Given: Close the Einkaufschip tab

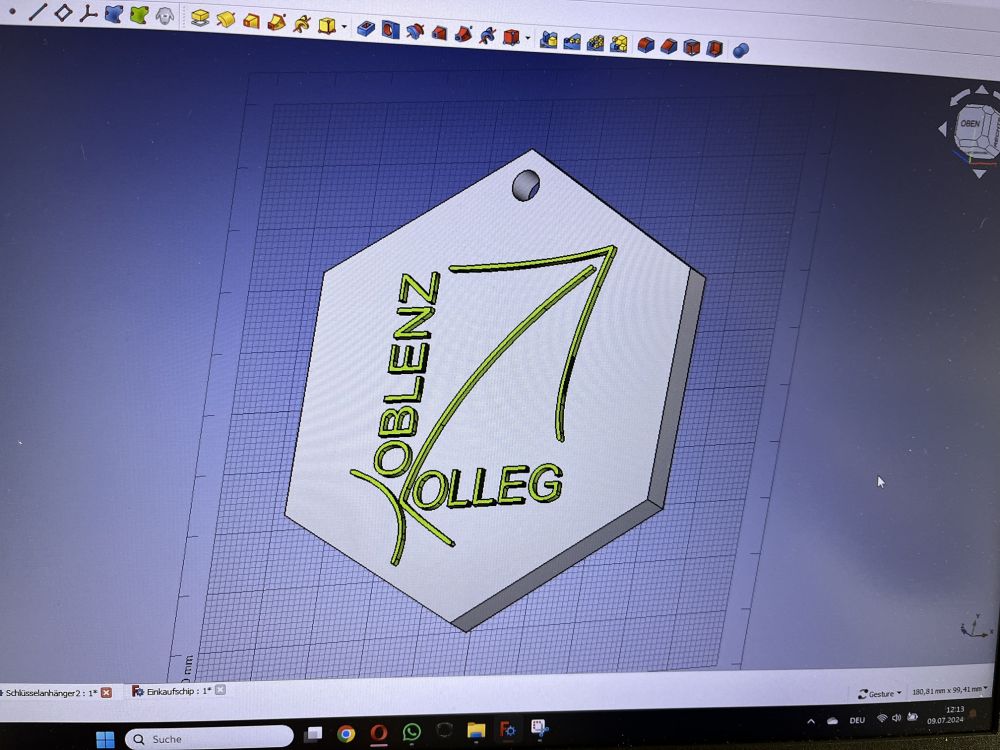Looking at the screenshot, I should pyautogui.click(x=220, y=690).
